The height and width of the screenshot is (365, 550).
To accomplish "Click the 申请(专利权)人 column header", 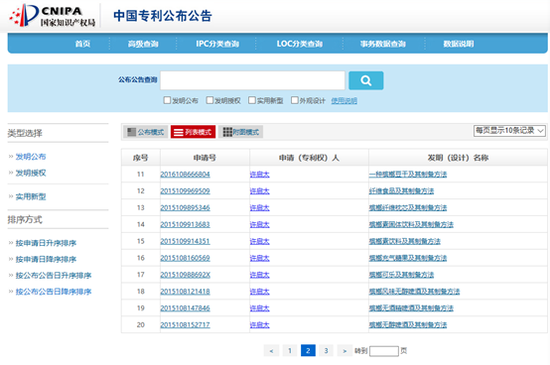I will pos(309,158).
